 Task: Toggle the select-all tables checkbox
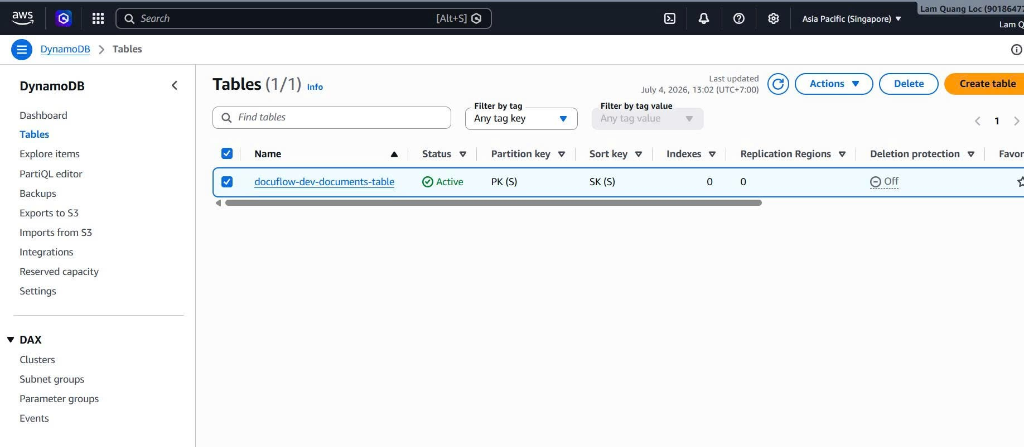[227, 154]
